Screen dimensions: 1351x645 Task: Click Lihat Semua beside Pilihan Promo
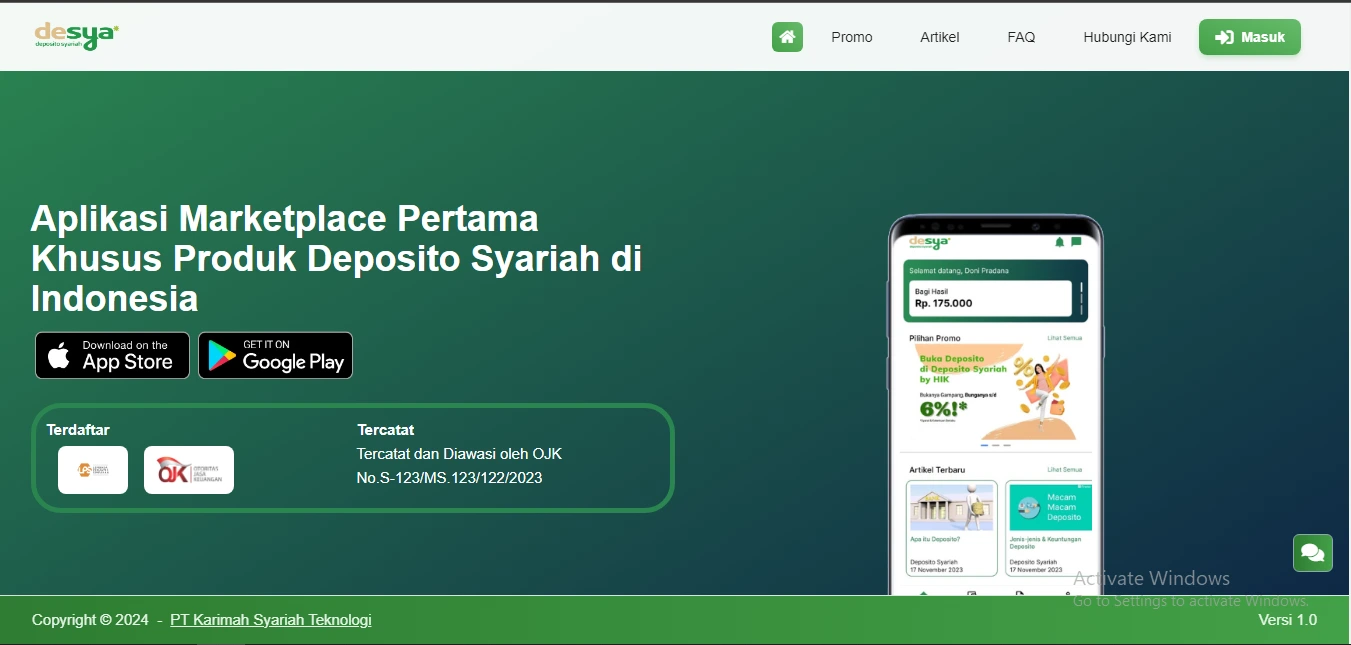pos(1064,338)
